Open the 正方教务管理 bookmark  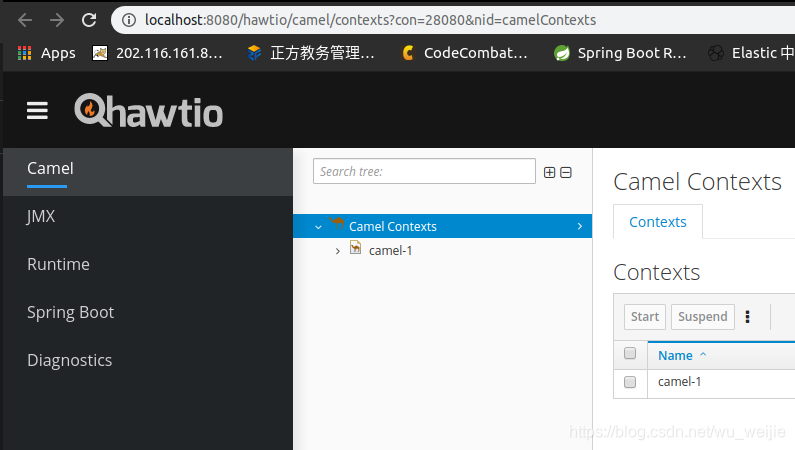pos(311,53)
